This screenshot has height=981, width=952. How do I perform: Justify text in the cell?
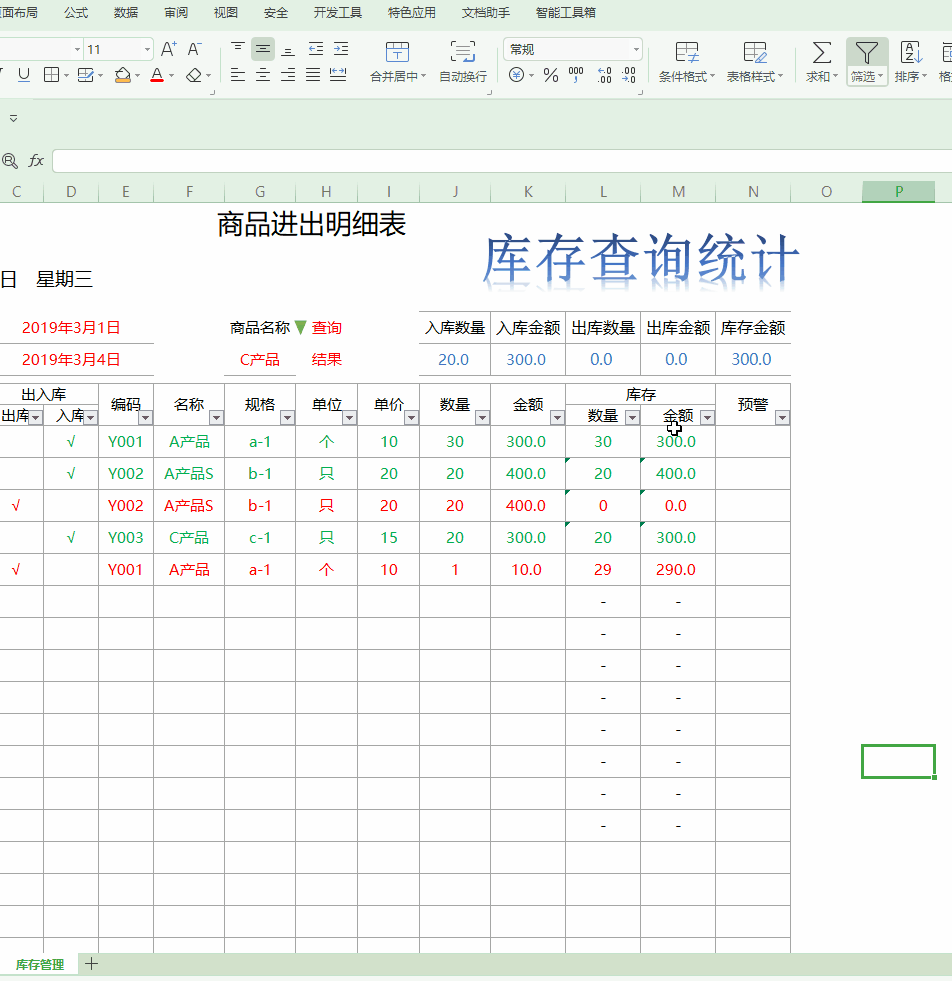pyautogui.click(x=313, y=76)
